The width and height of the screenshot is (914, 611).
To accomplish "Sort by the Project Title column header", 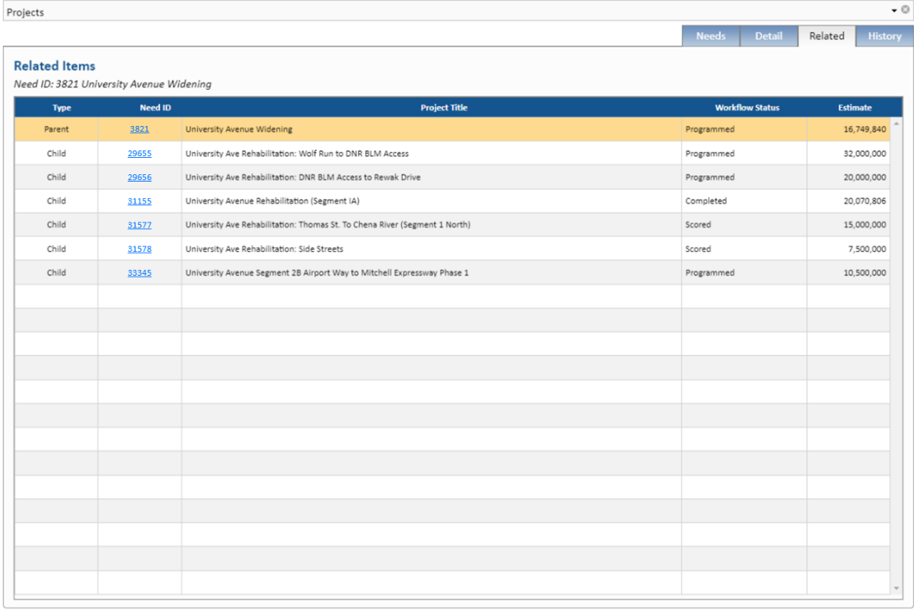I will (444, 108).
